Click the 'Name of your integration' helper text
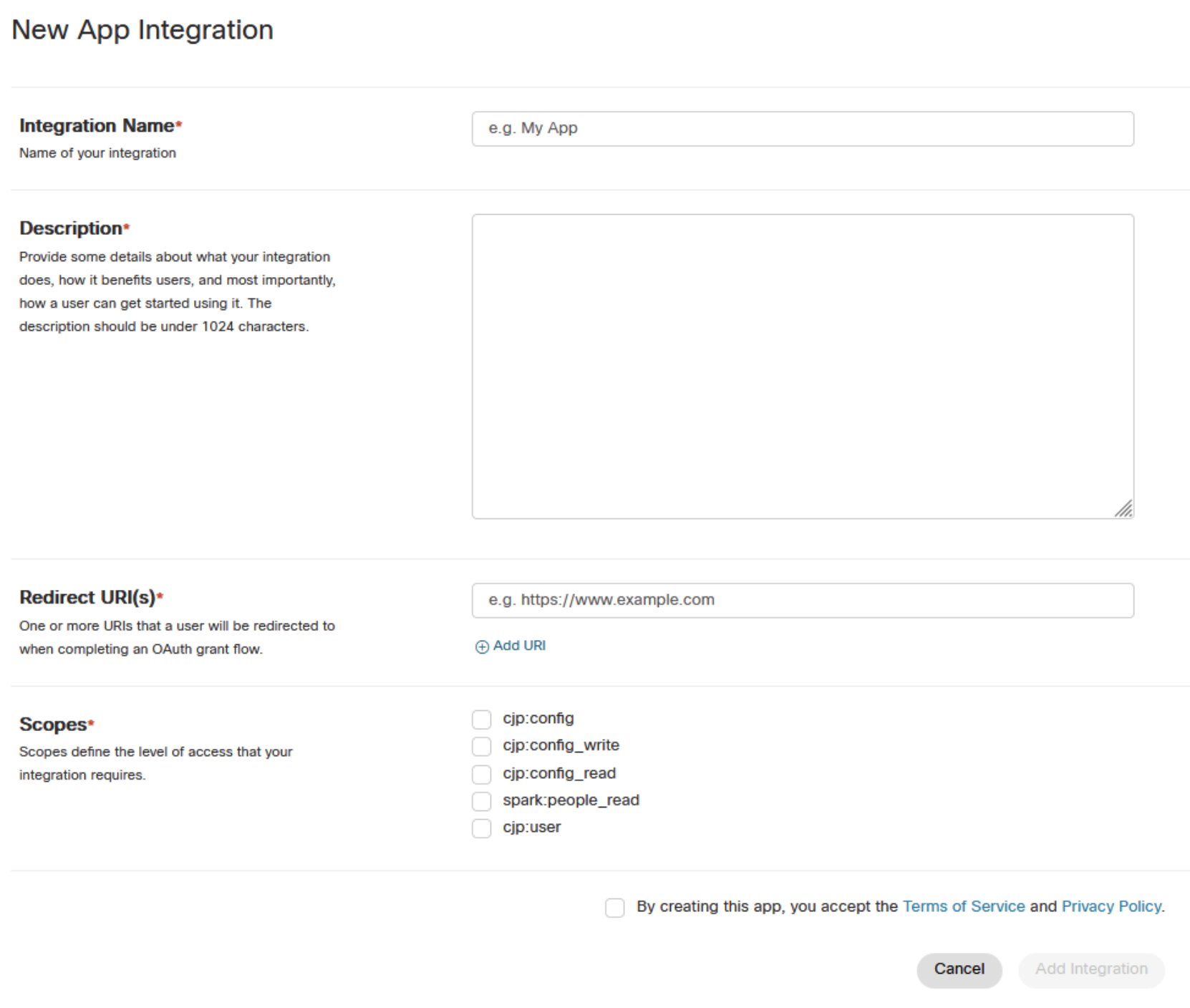The image size is (1190, 1008). (97, 153)
